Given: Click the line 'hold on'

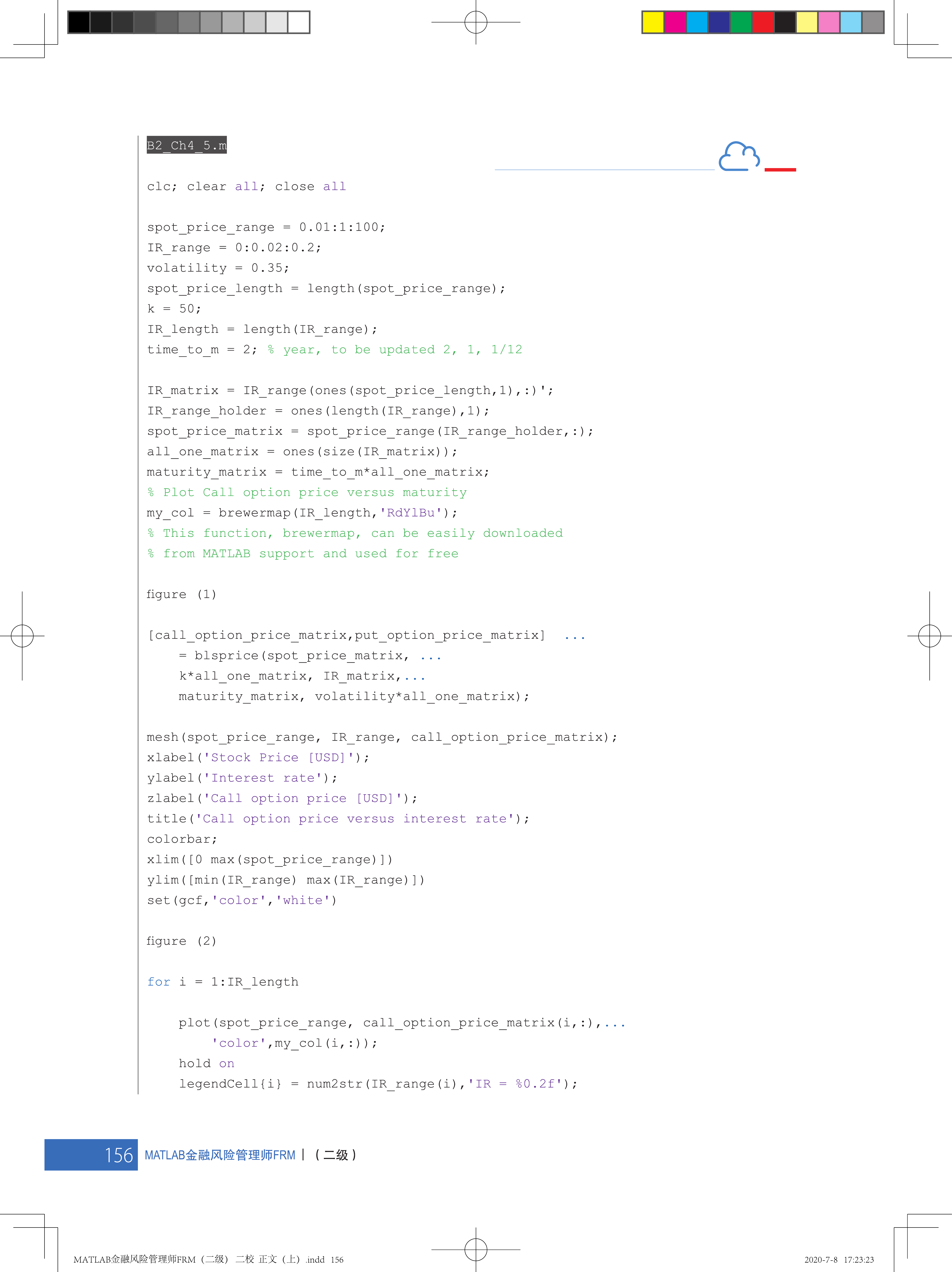Looking at the screenshot, I should point(207,1063).
